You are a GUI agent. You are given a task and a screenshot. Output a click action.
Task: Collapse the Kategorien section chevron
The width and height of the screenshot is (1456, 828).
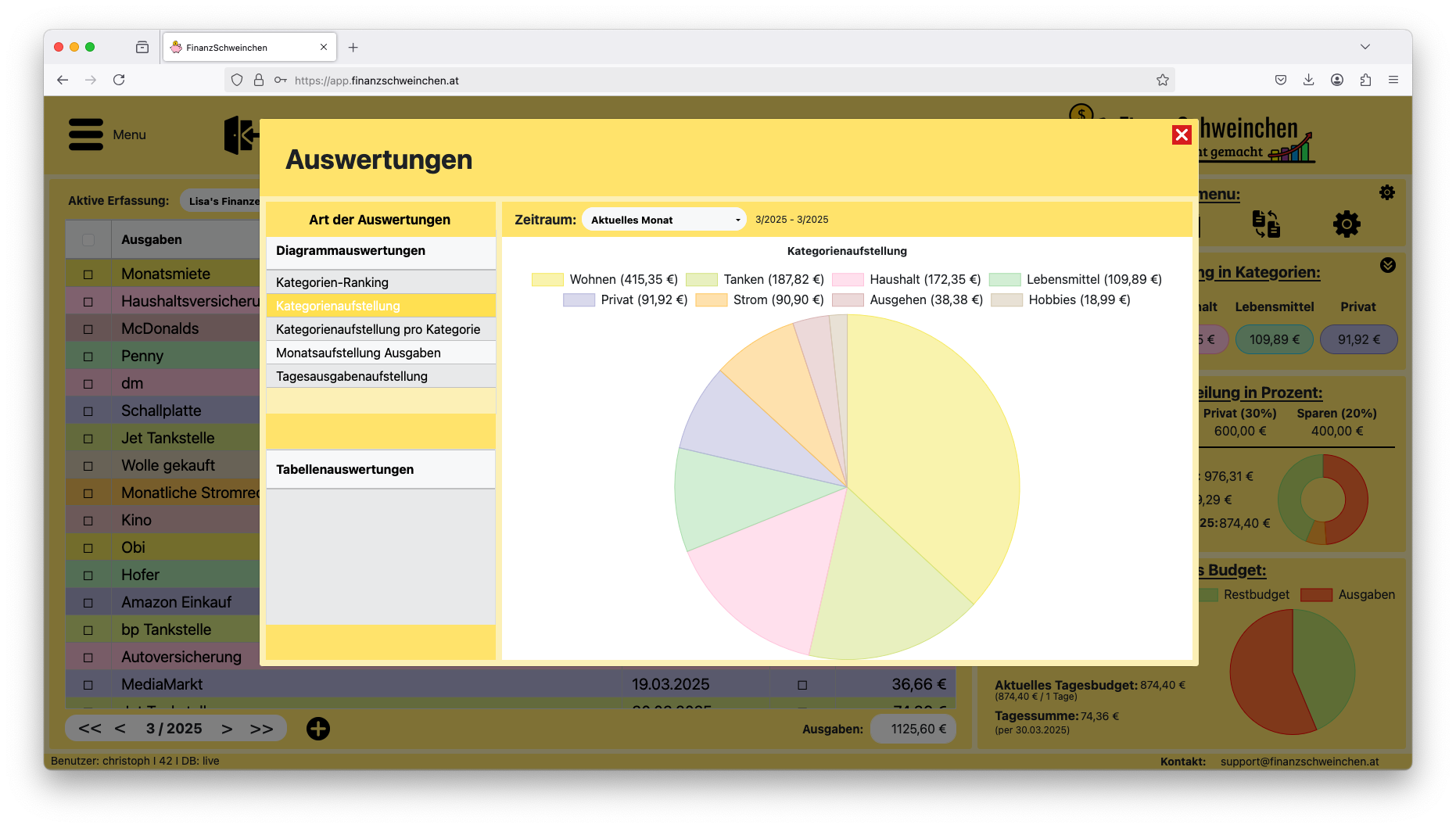pyautogui.click(x=1387, y=265)
